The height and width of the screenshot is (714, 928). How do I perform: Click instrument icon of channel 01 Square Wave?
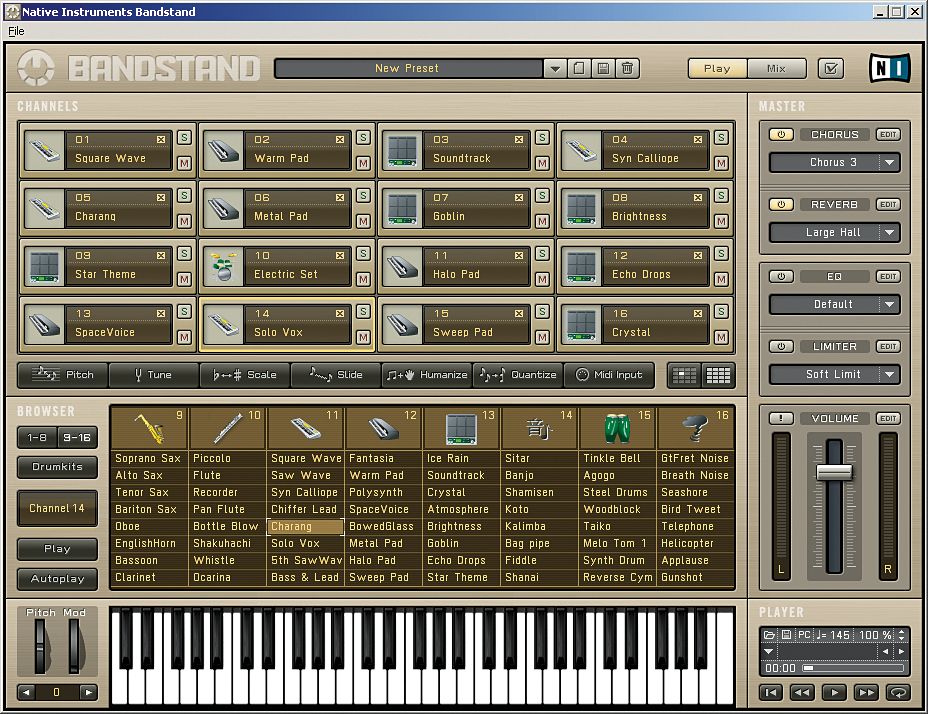(44, 150)
